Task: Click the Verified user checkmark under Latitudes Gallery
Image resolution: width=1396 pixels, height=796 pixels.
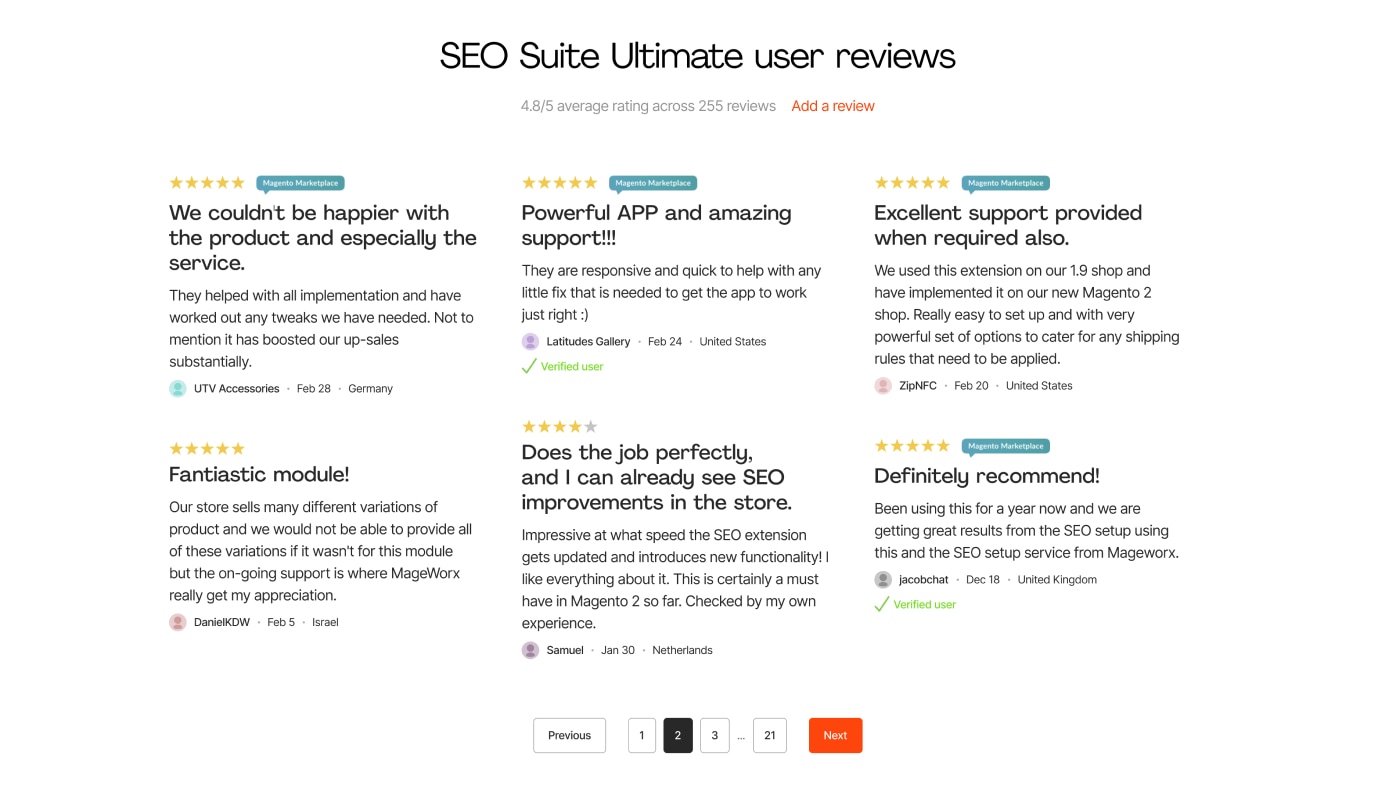Action: pos(527,365)
